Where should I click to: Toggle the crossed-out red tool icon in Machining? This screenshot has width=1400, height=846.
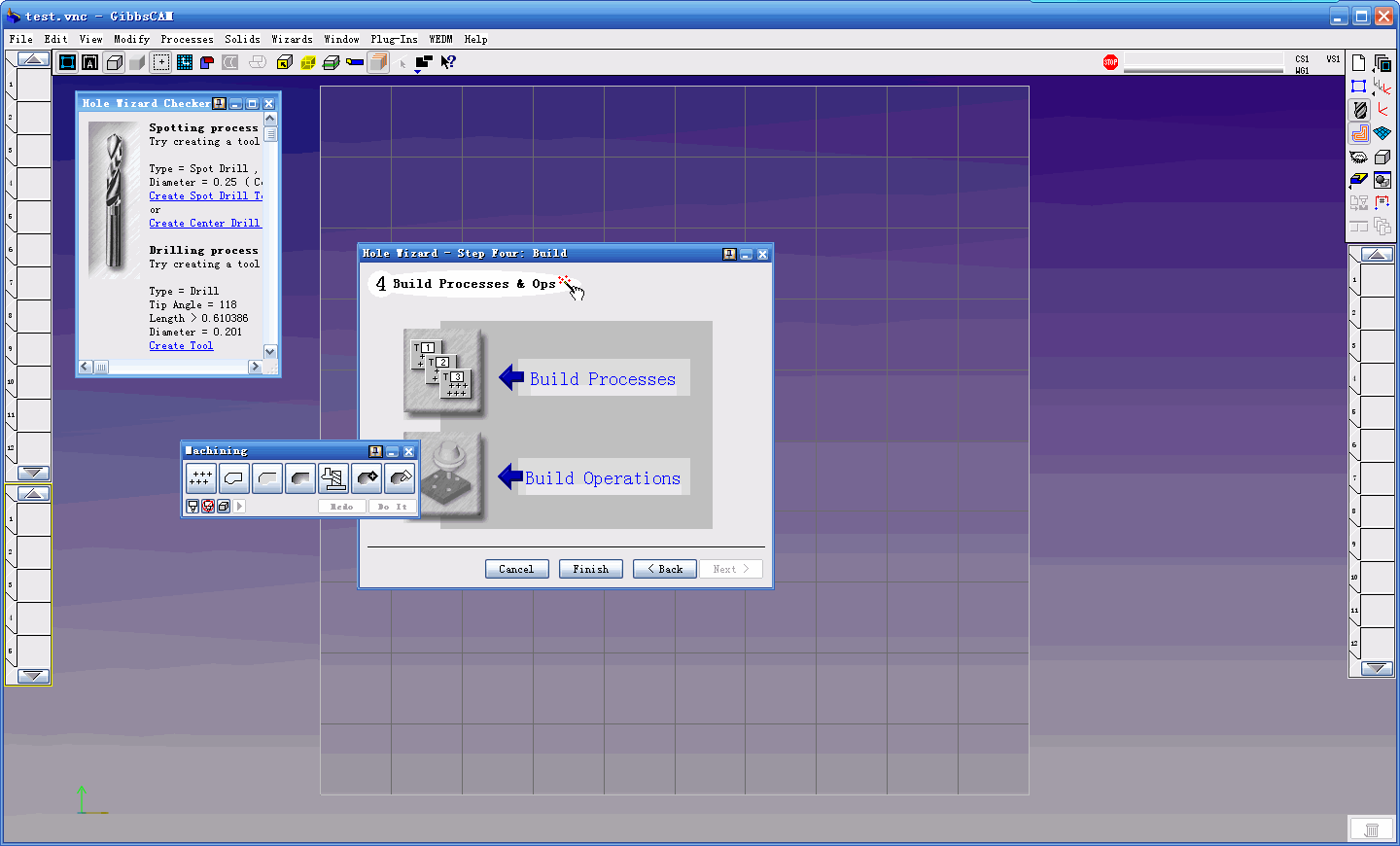coord(208,507)
